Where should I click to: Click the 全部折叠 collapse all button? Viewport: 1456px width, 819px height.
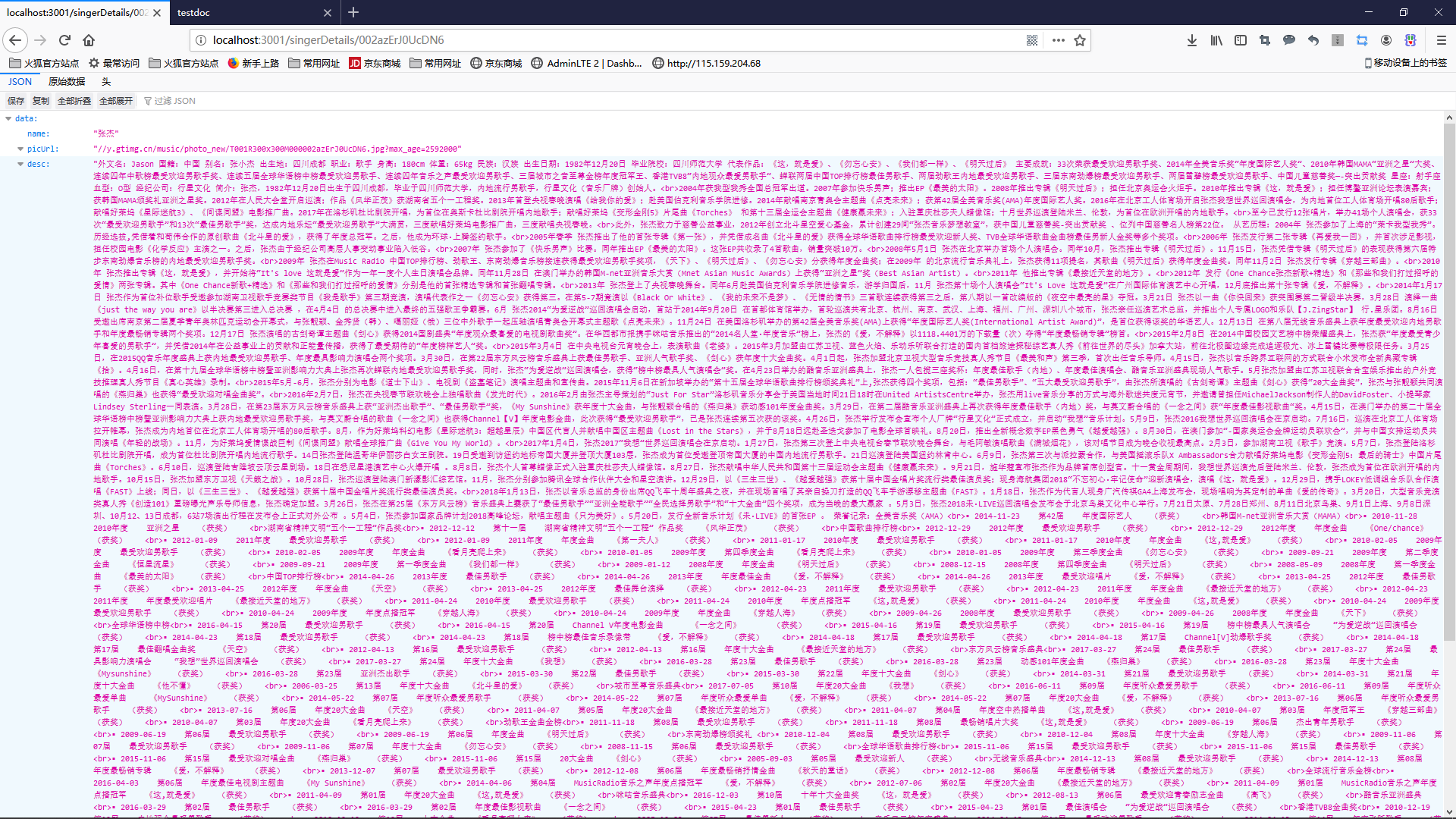point(74,101)
